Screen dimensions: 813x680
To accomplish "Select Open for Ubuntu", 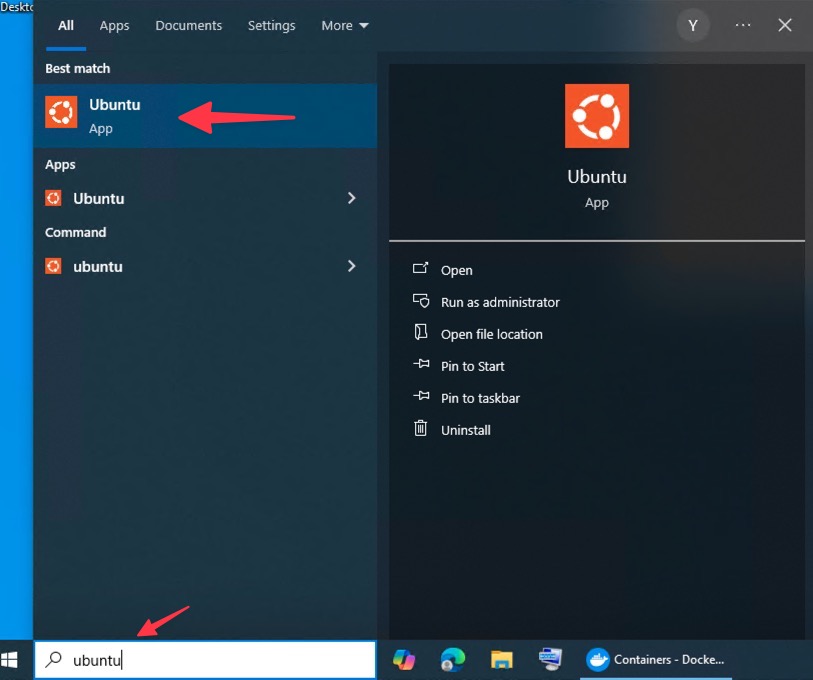I will [456, 270].
